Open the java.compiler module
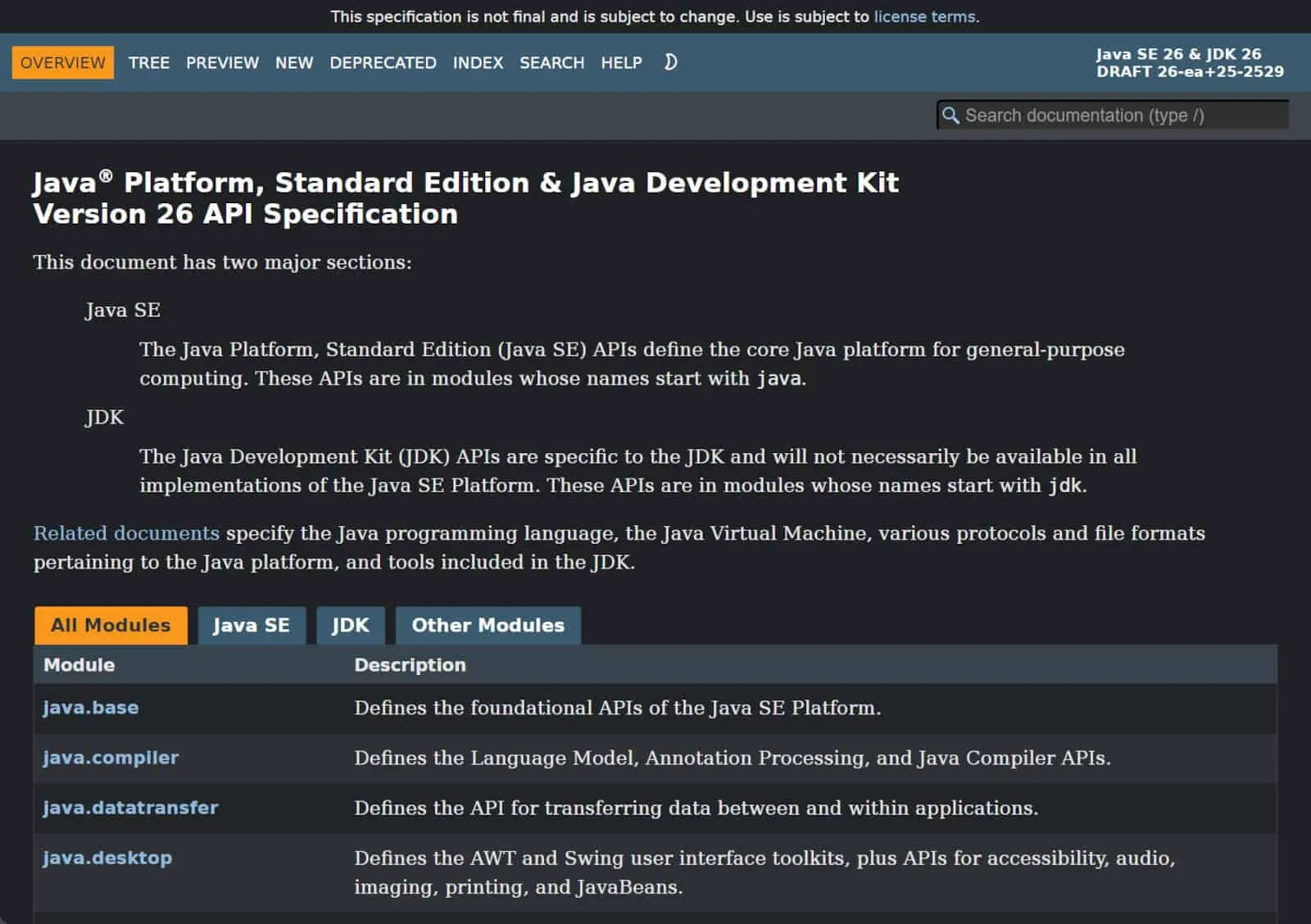1311x924 pixels. click(111, 758)
